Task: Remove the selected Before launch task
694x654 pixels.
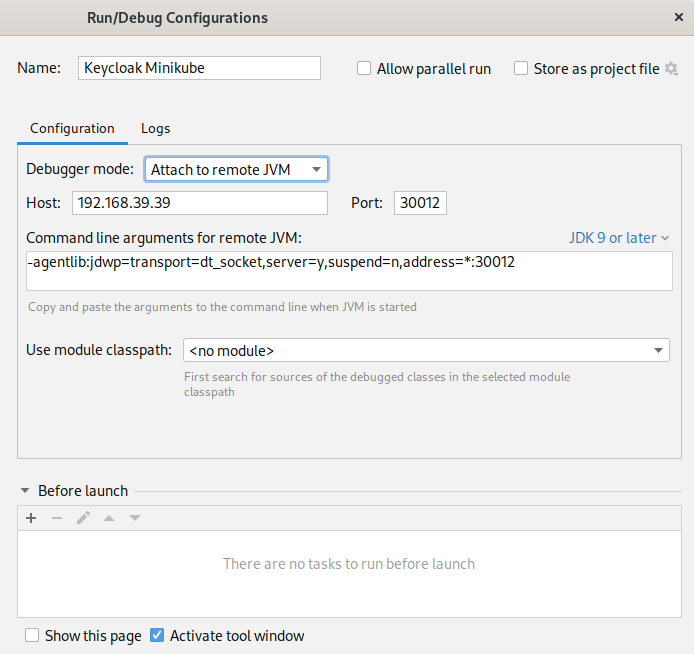Action: 57,518
